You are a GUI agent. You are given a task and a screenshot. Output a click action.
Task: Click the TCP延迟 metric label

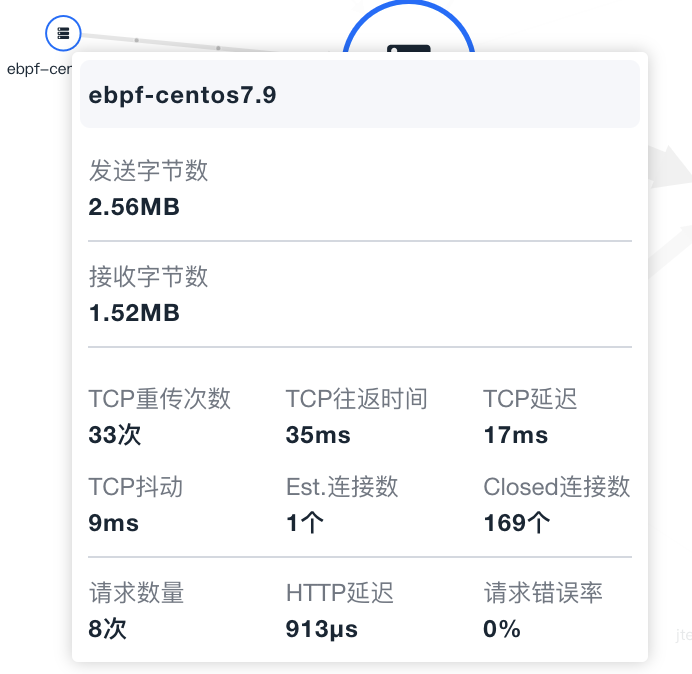click(x=530, y=400)
